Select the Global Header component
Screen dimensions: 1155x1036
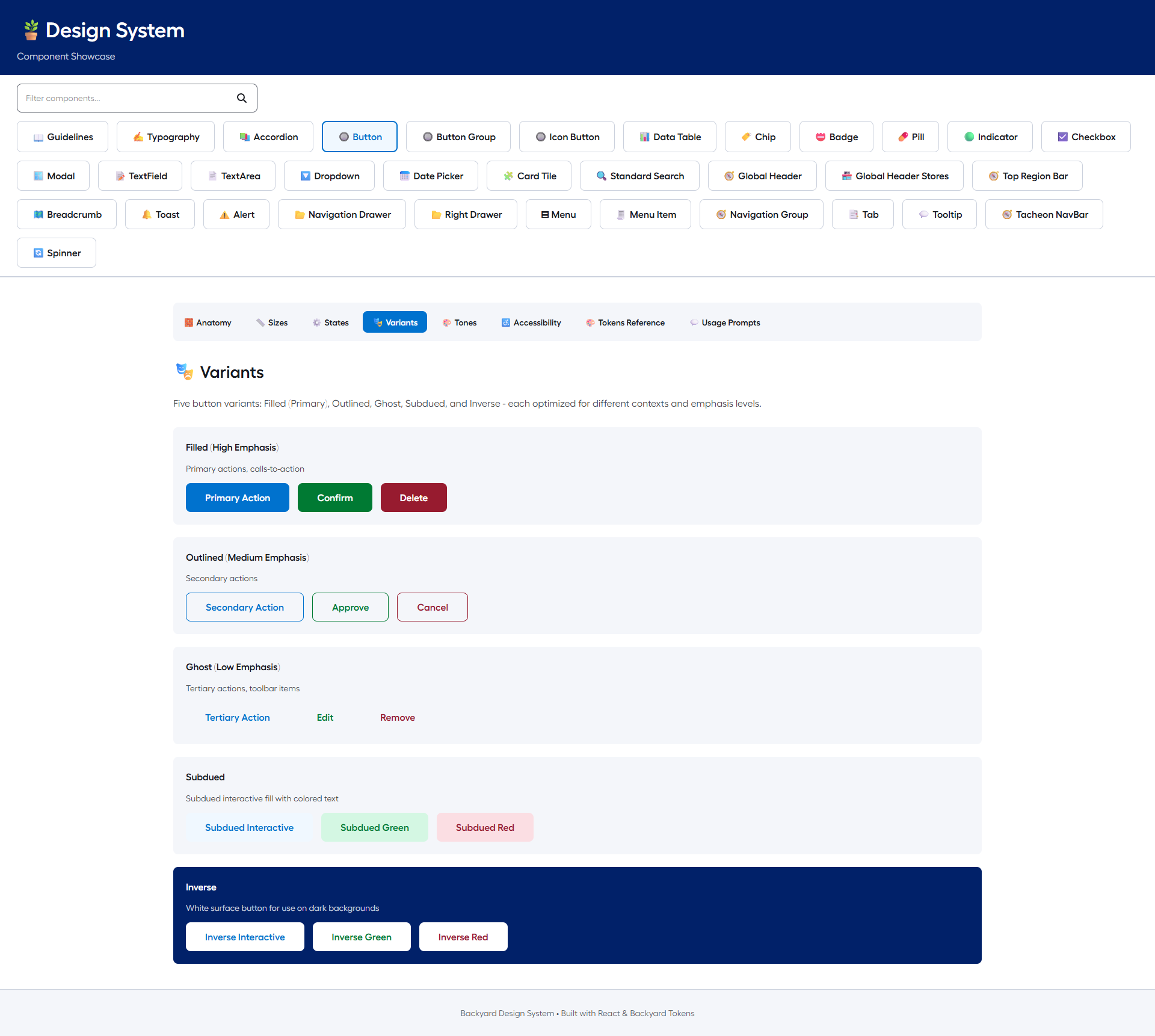pyautogui.click(x=762, y=176)
